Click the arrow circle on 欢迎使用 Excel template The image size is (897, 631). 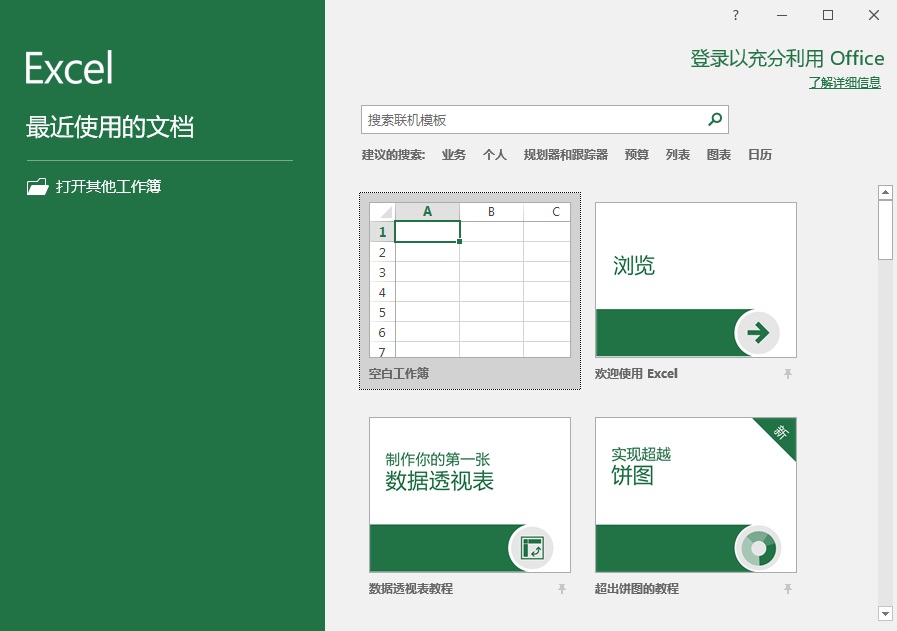tap(758, 332)
